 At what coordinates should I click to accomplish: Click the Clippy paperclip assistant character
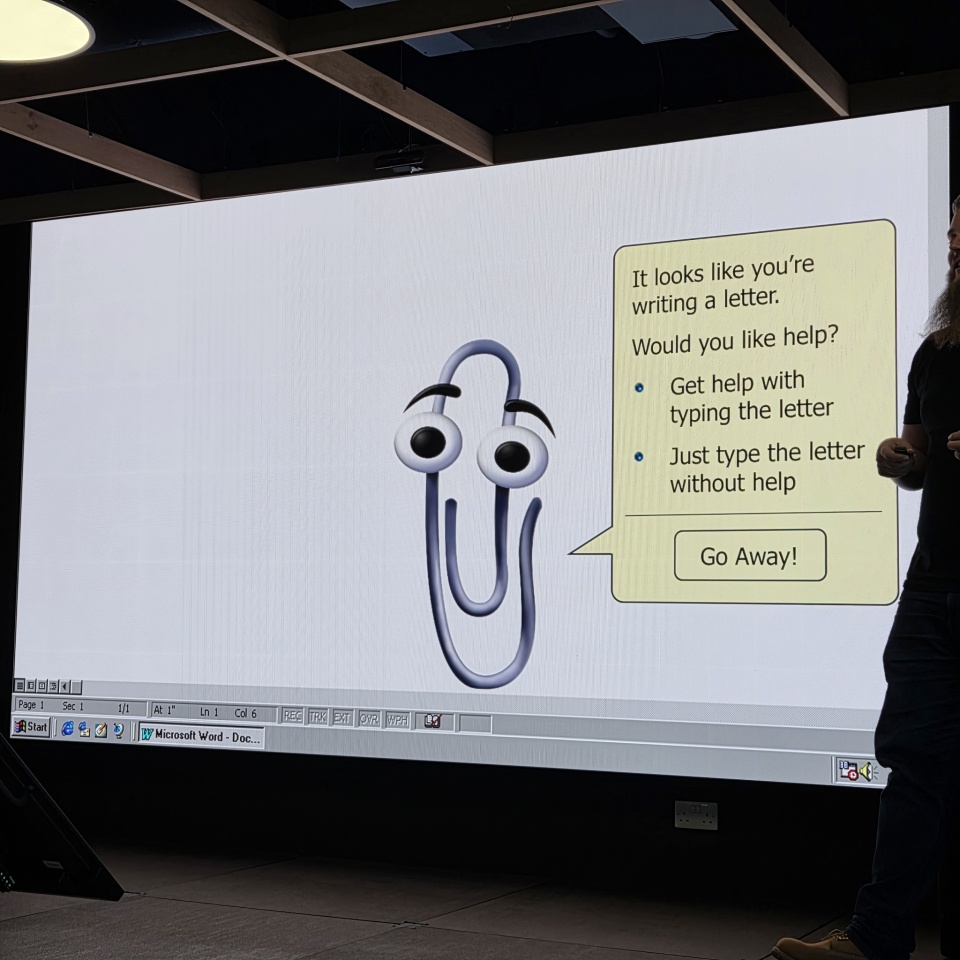474,514
